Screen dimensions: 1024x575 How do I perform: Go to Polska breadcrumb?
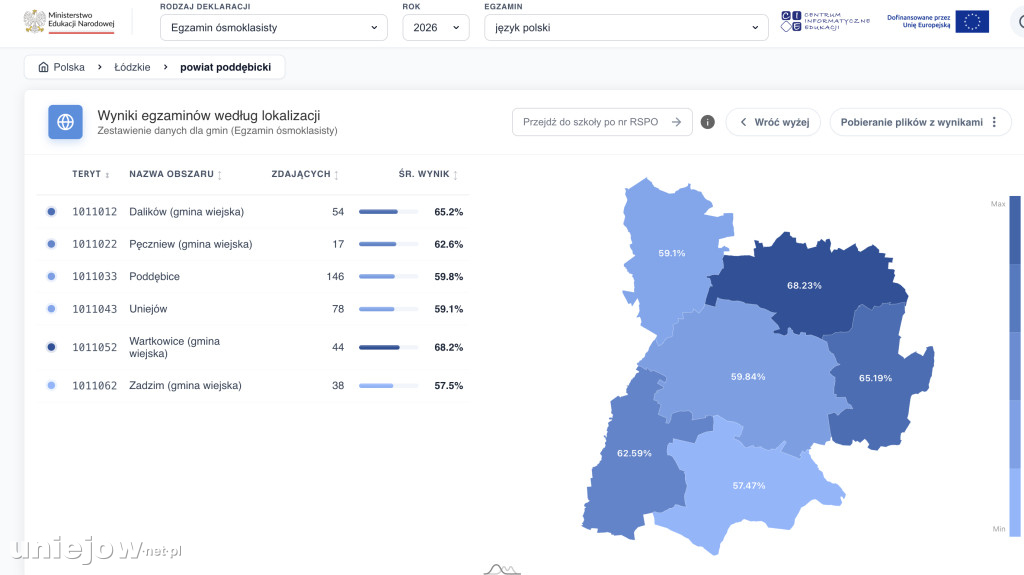pos(69,67)
